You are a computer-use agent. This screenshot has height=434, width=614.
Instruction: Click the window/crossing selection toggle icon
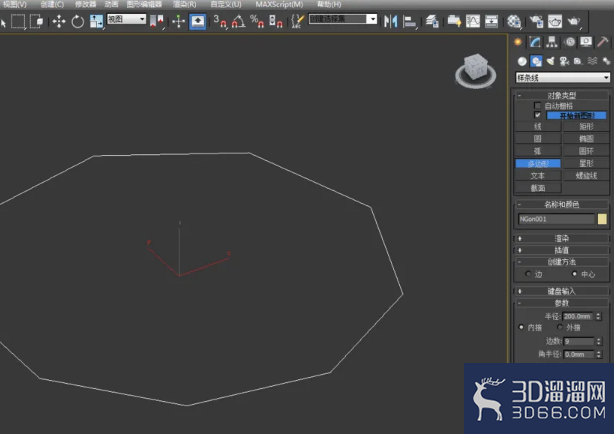pos(36,21)
